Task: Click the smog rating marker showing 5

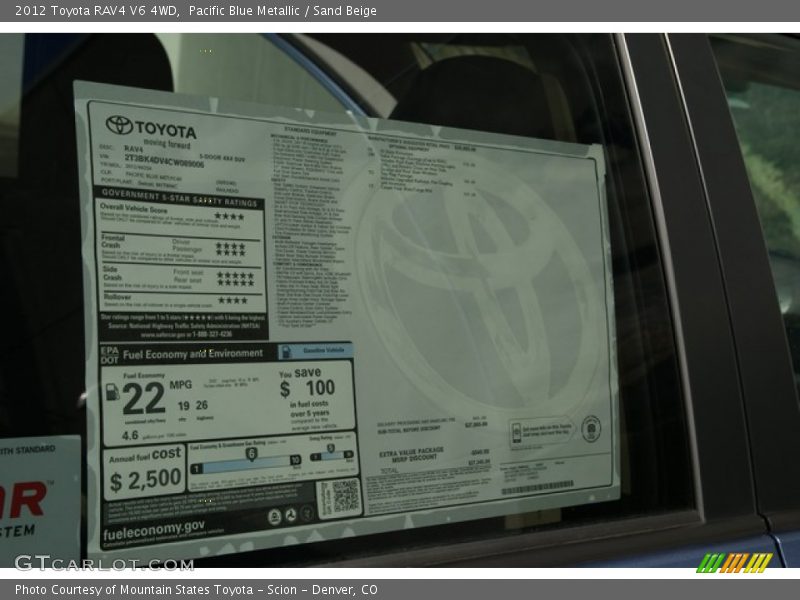Action: pos(331,448)
